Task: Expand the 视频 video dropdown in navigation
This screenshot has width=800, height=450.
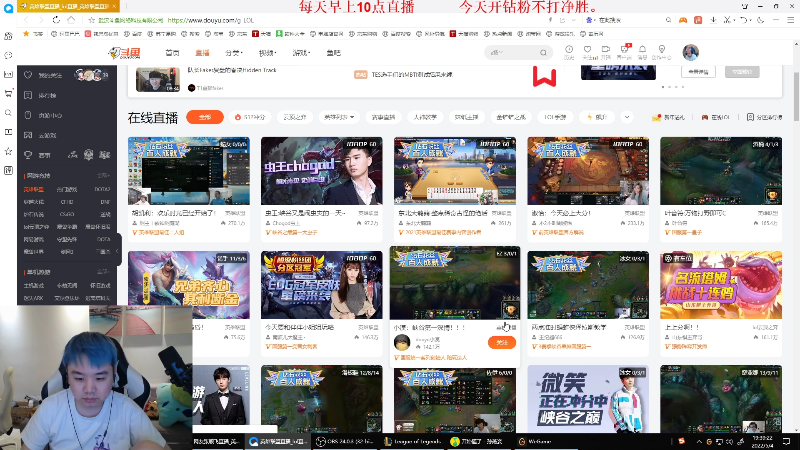Action: (267, 53)
